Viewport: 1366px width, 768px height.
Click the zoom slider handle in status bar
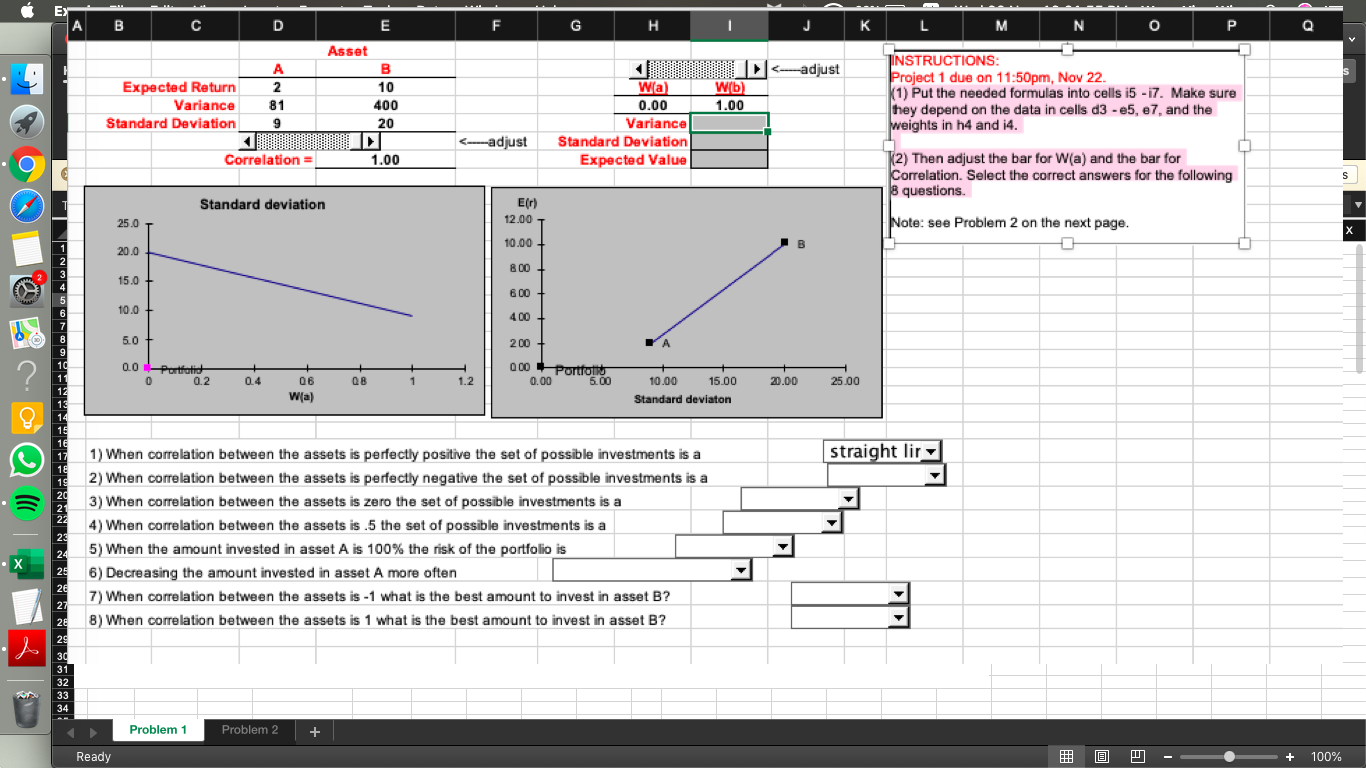(x=1229, y=757)
